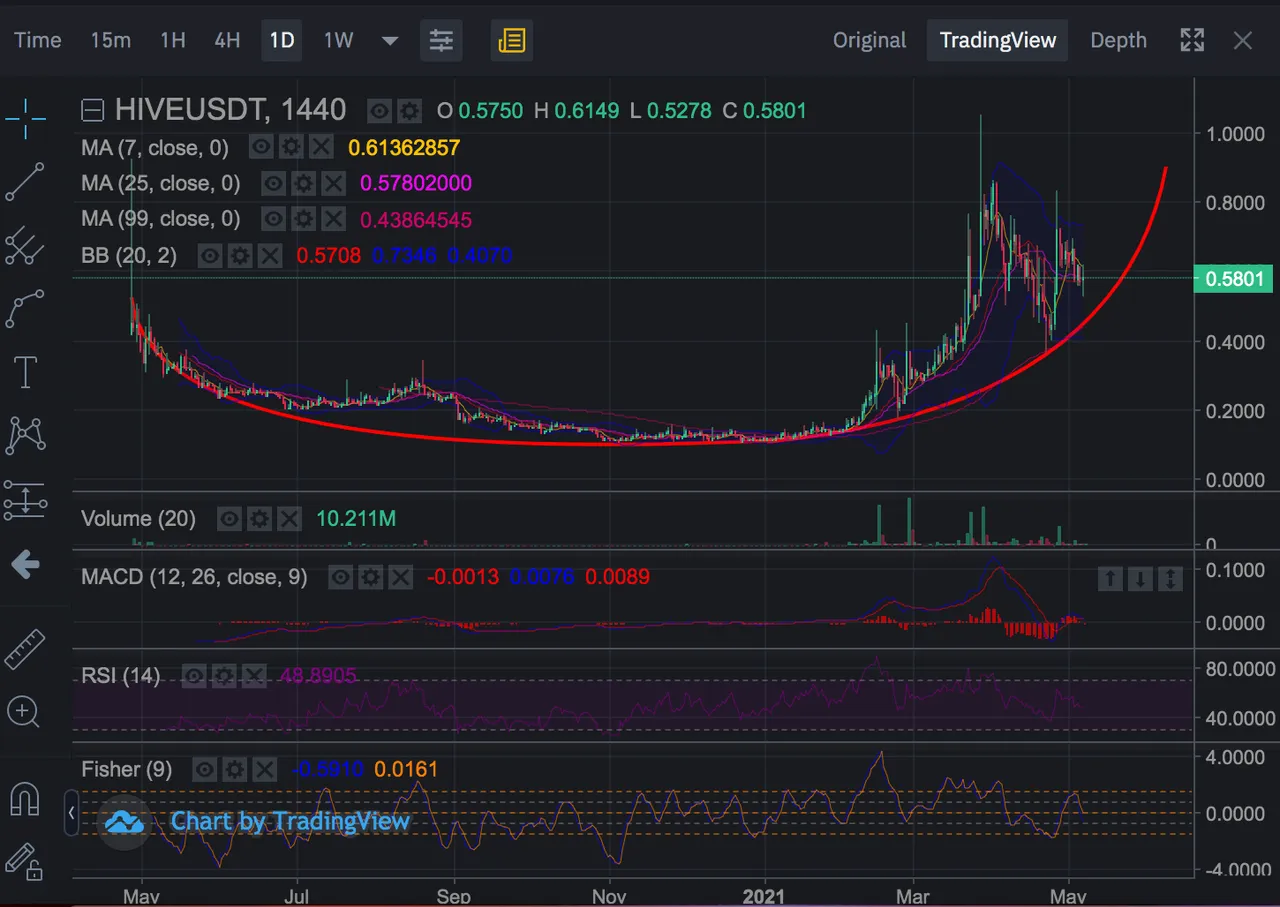Viewport: 1280px width, 907px height.
Task: Click the 0.5801 current price label
Action: (1236, 279)
